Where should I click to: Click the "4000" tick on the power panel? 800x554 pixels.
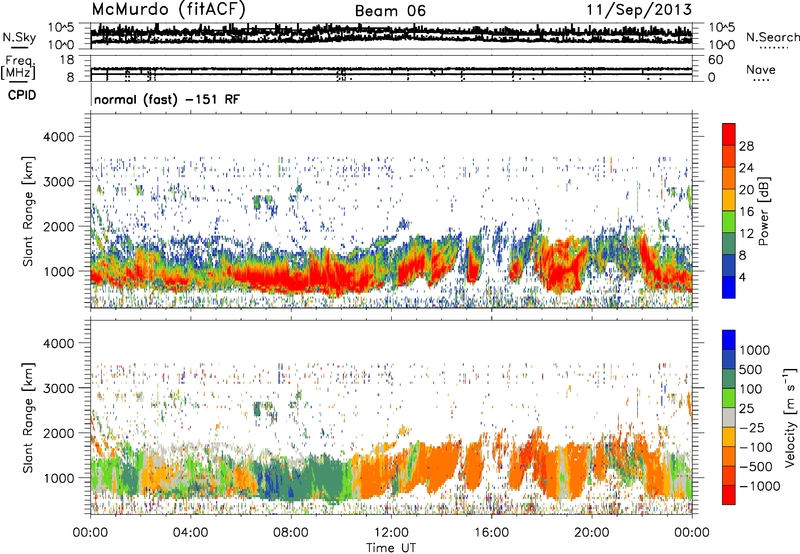point(58,137)
